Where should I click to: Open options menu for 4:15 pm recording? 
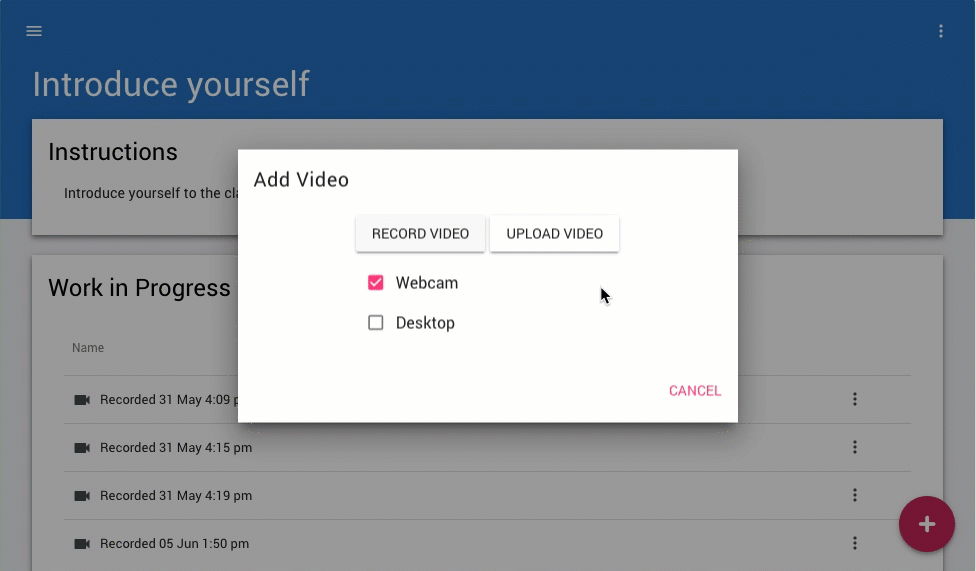pos(854,448)
